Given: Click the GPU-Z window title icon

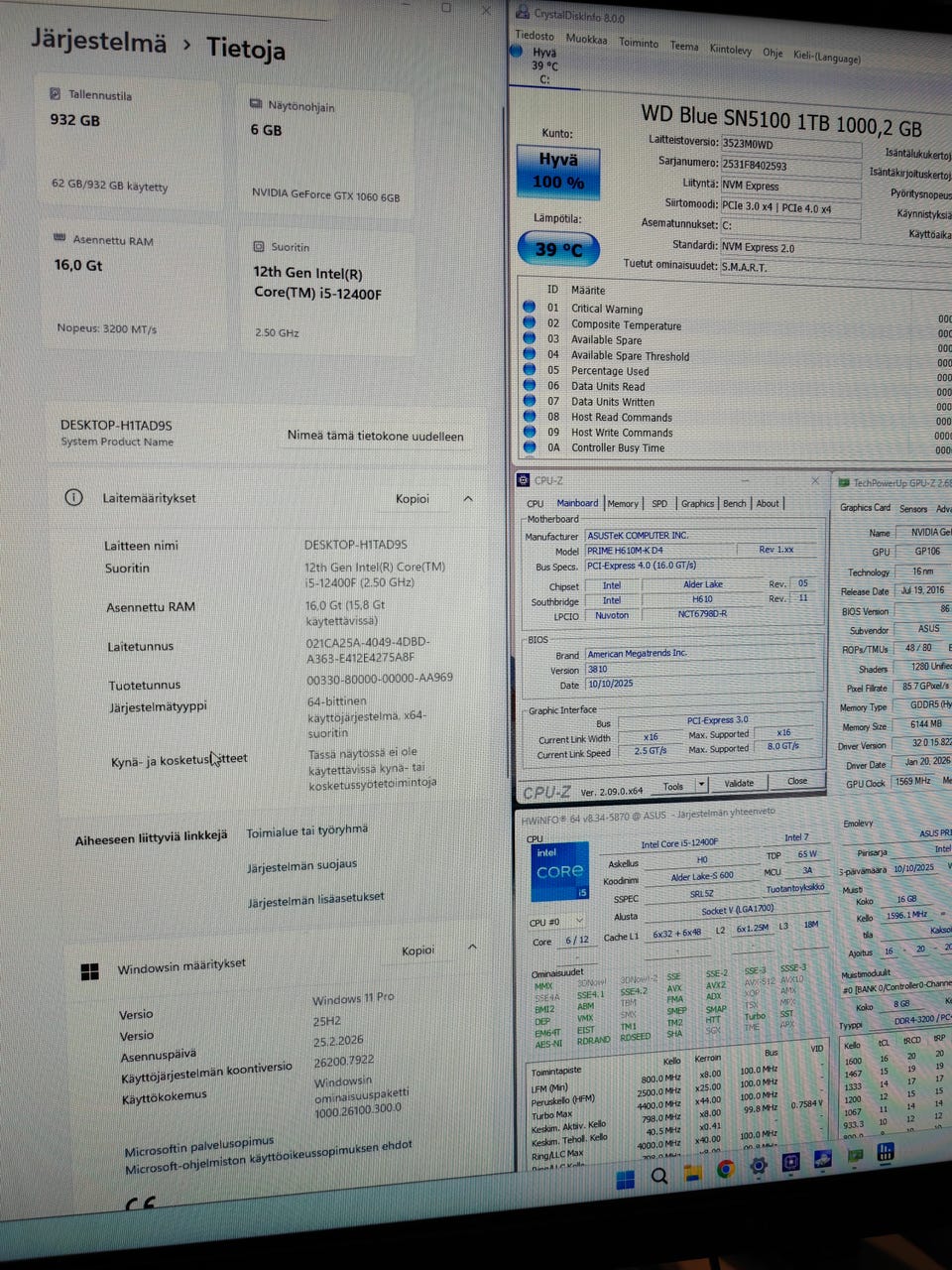Looking at the screenshot, I should 844,483.
